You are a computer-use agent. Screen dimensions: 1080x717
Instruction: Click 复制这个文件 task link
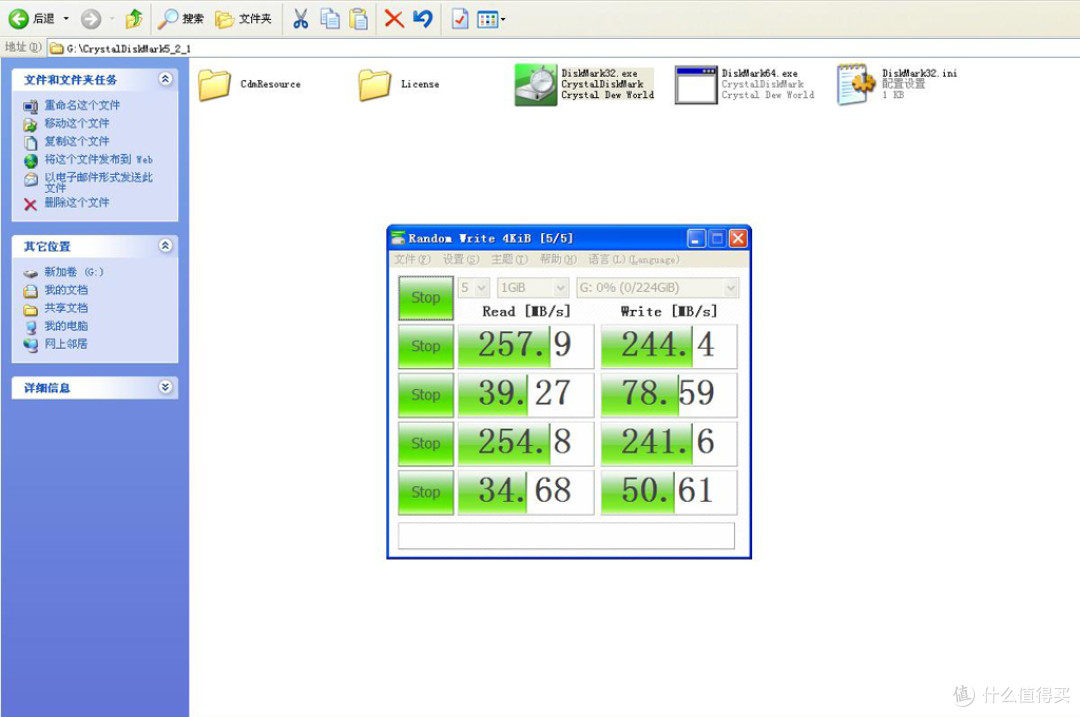coord(76,141)
